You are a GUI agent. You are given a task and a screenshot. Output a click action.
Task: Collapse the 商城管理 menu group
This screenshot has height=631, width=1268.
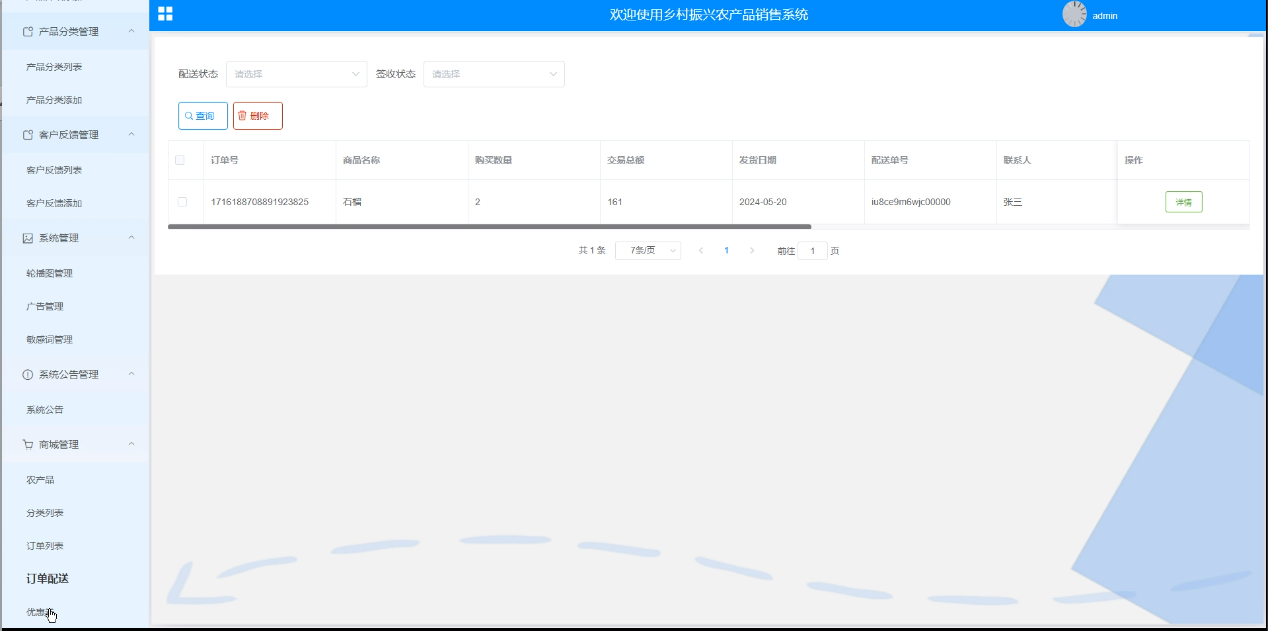tap(132, 445)
